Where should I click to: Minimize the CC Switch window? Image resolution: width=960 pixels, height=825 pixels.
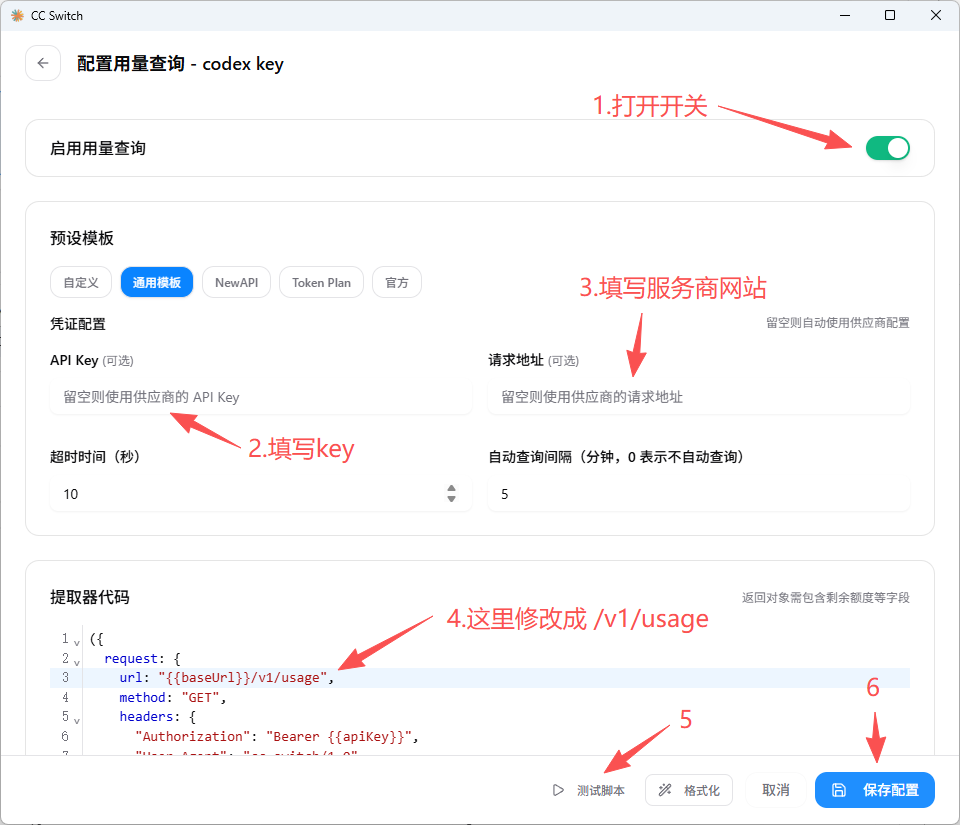[845, 15]
